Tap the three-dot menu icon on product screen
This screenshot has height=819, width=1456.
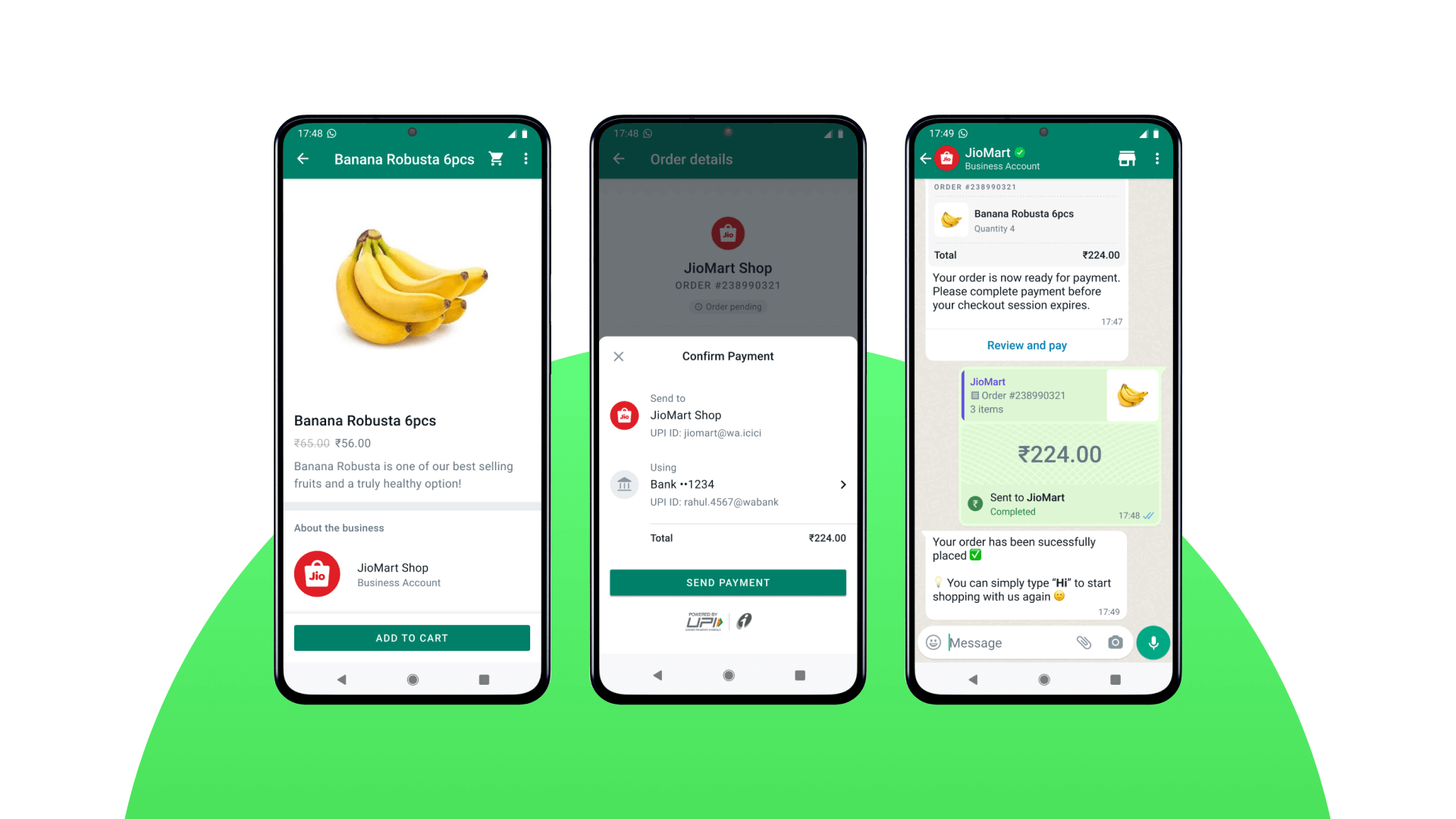[527, 159]
